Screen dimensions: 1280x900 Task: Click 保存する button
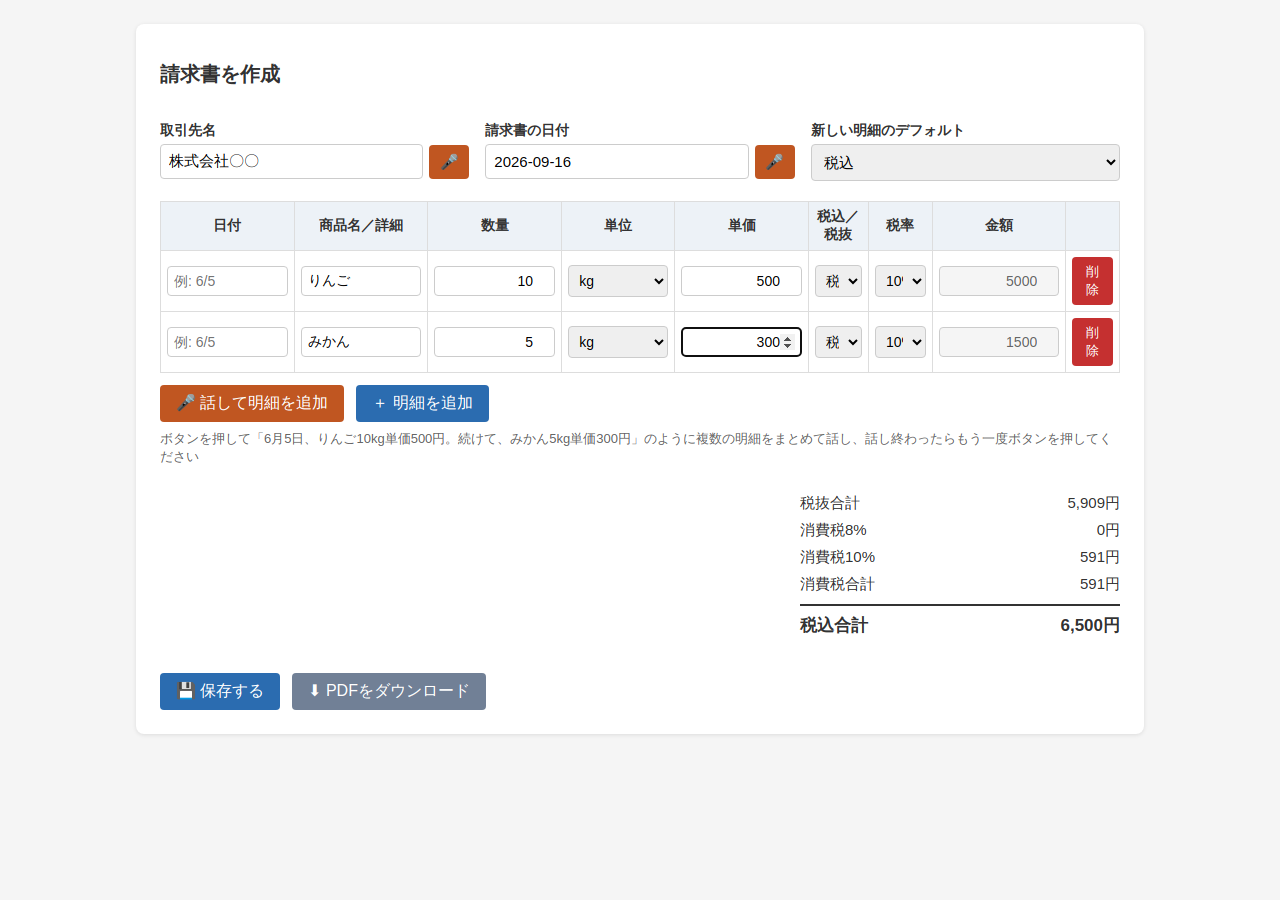click(x=220, y=691)
